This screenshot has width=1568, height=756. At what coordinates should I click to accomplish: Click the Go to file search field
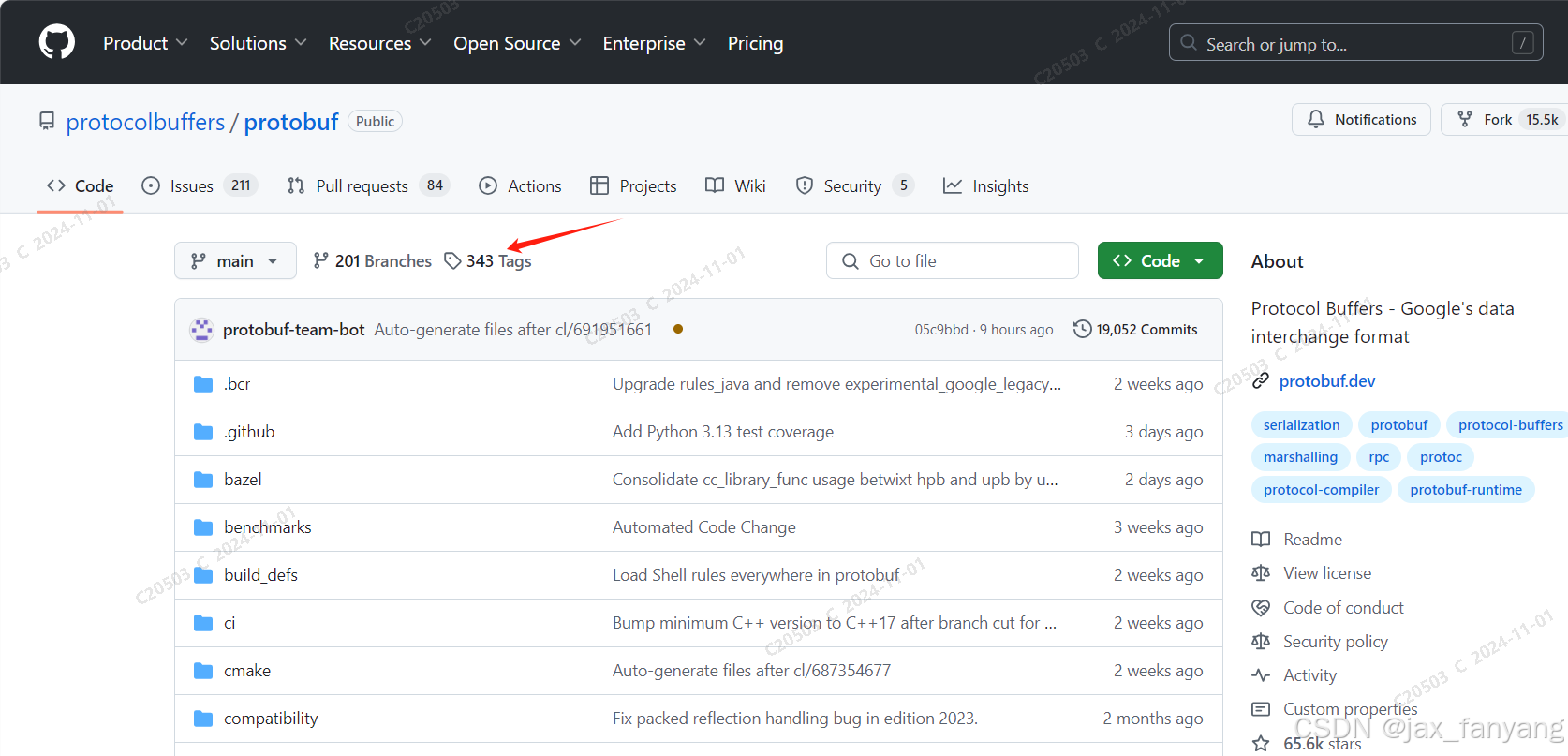[x=953, y=260]
